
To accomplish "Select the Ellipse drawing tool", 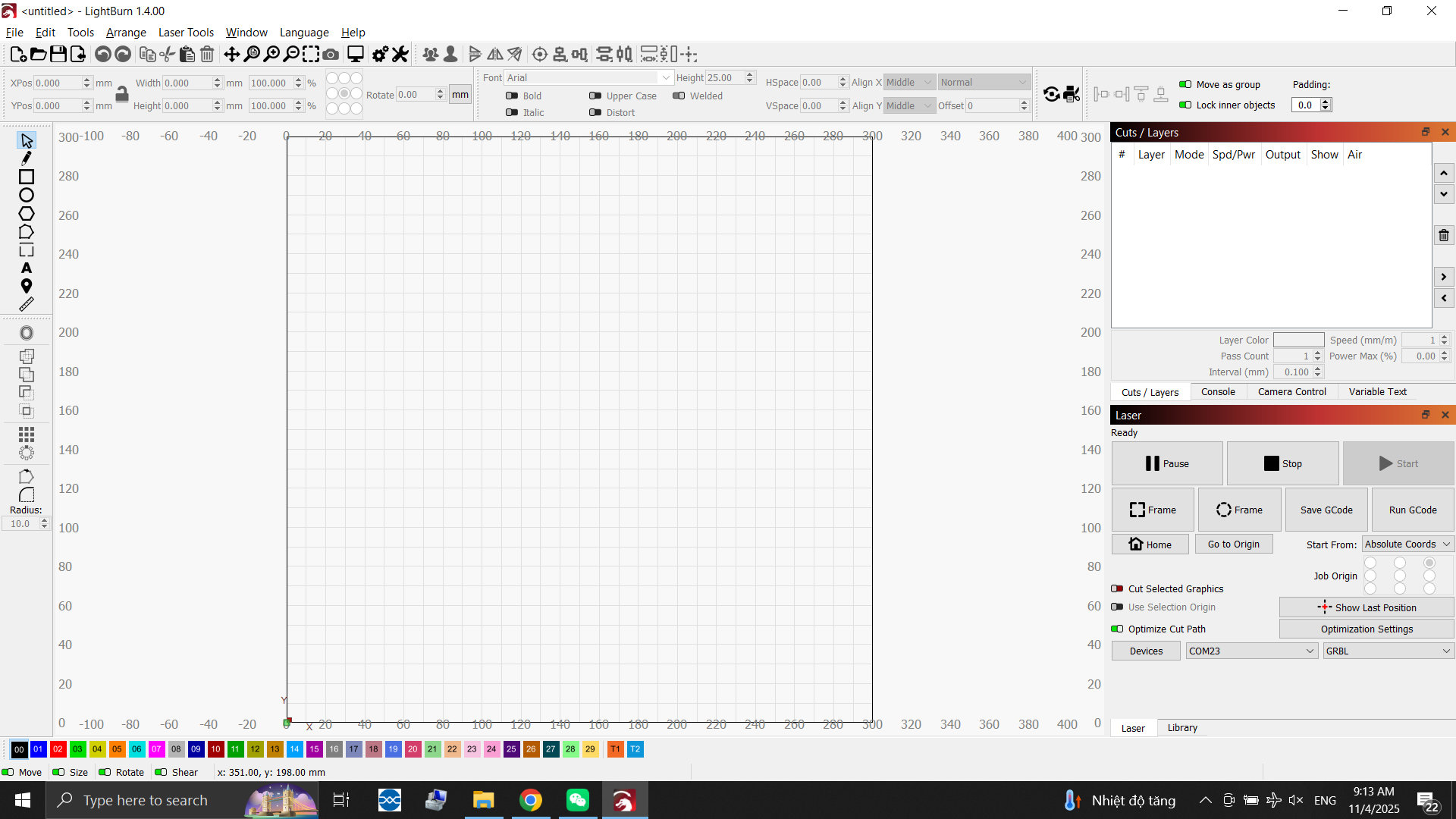I will tap(27, 195).
